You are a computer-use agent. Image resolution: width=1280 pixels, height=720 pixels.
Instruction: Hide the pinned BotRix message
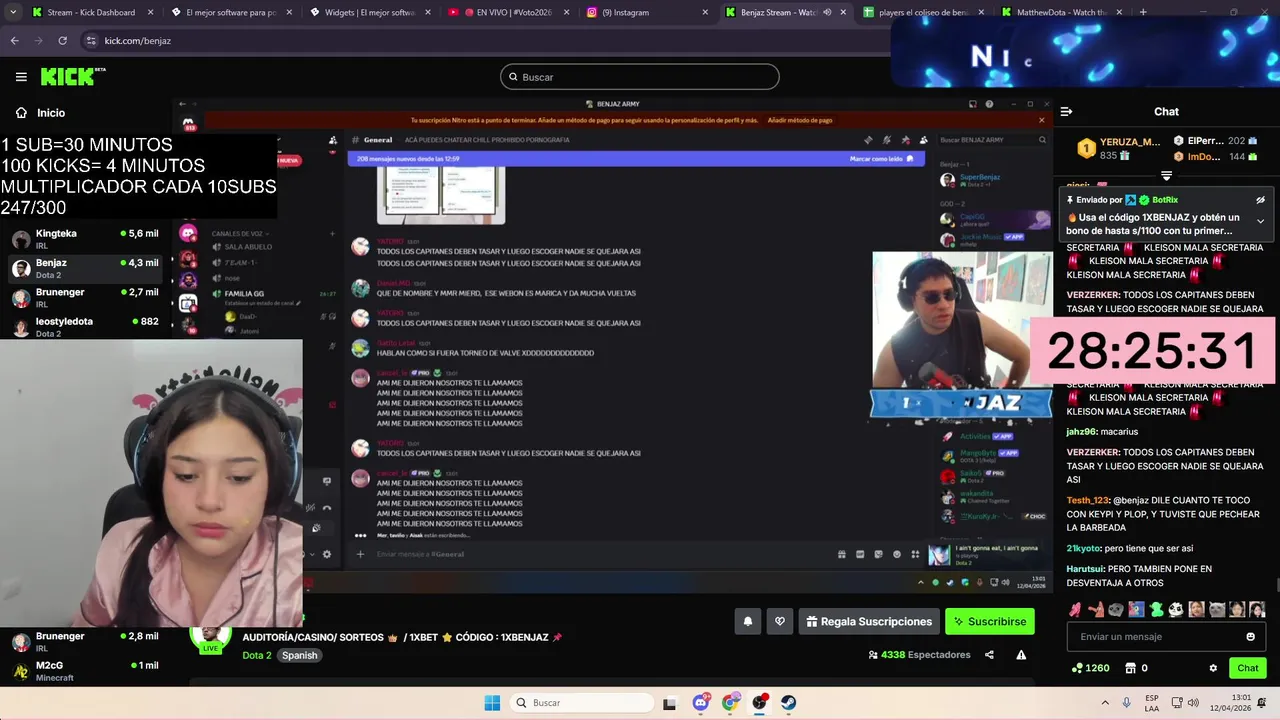pyautogui.click(x=1260, y=200)
